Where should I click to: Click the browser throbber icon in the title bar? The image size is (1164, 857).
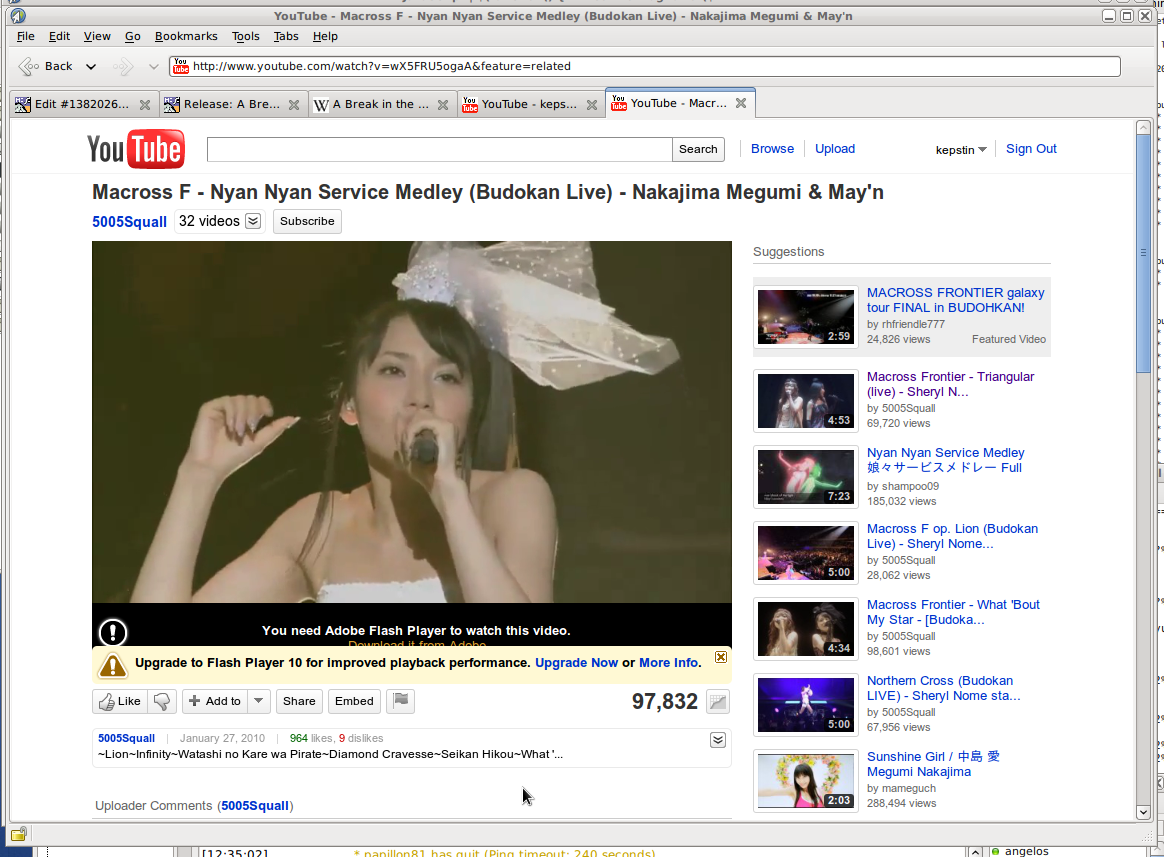[x=19, y=16]
